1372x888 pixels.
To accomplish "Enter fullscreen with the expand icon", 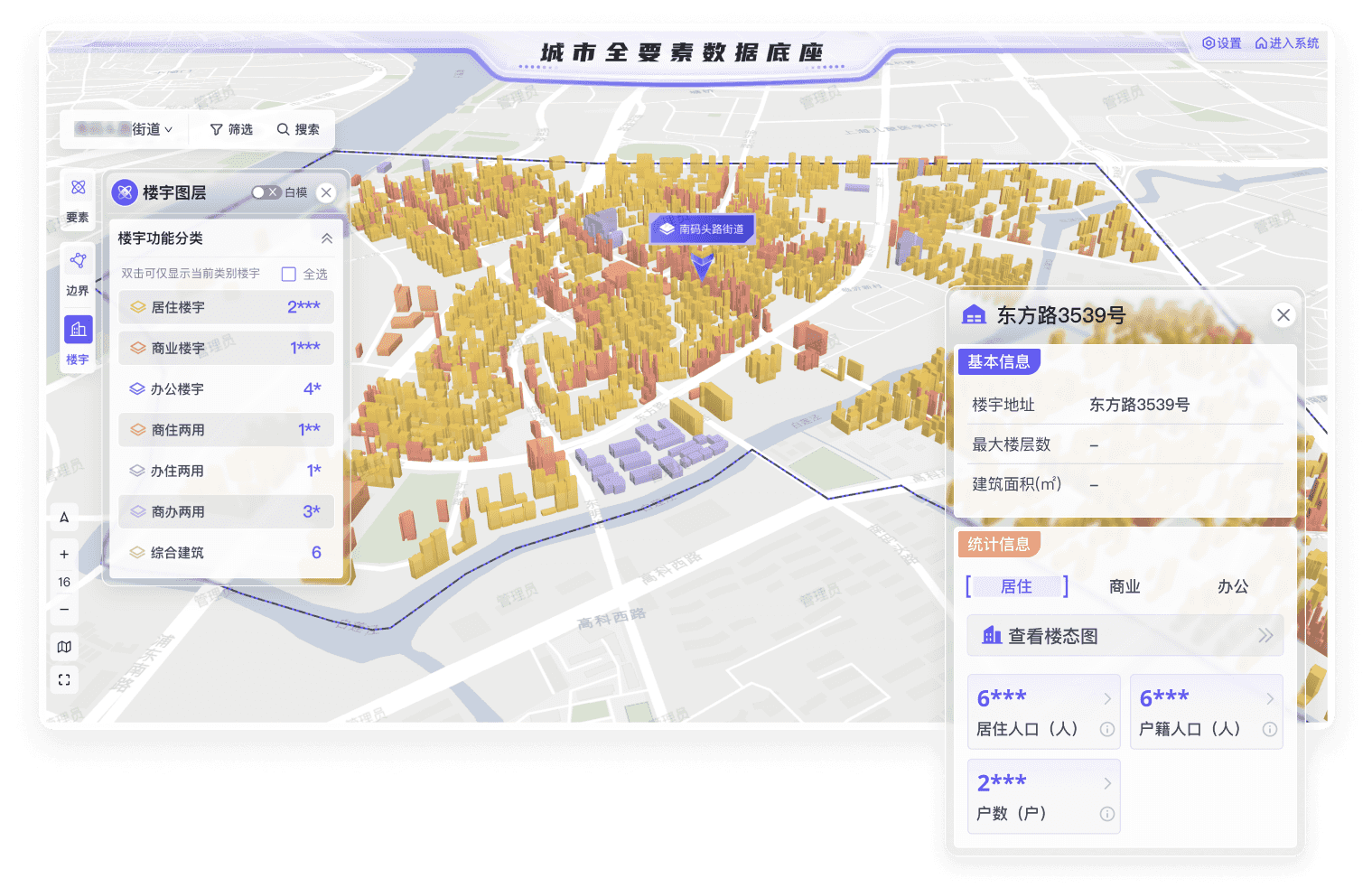I will [x=64, y=680].
